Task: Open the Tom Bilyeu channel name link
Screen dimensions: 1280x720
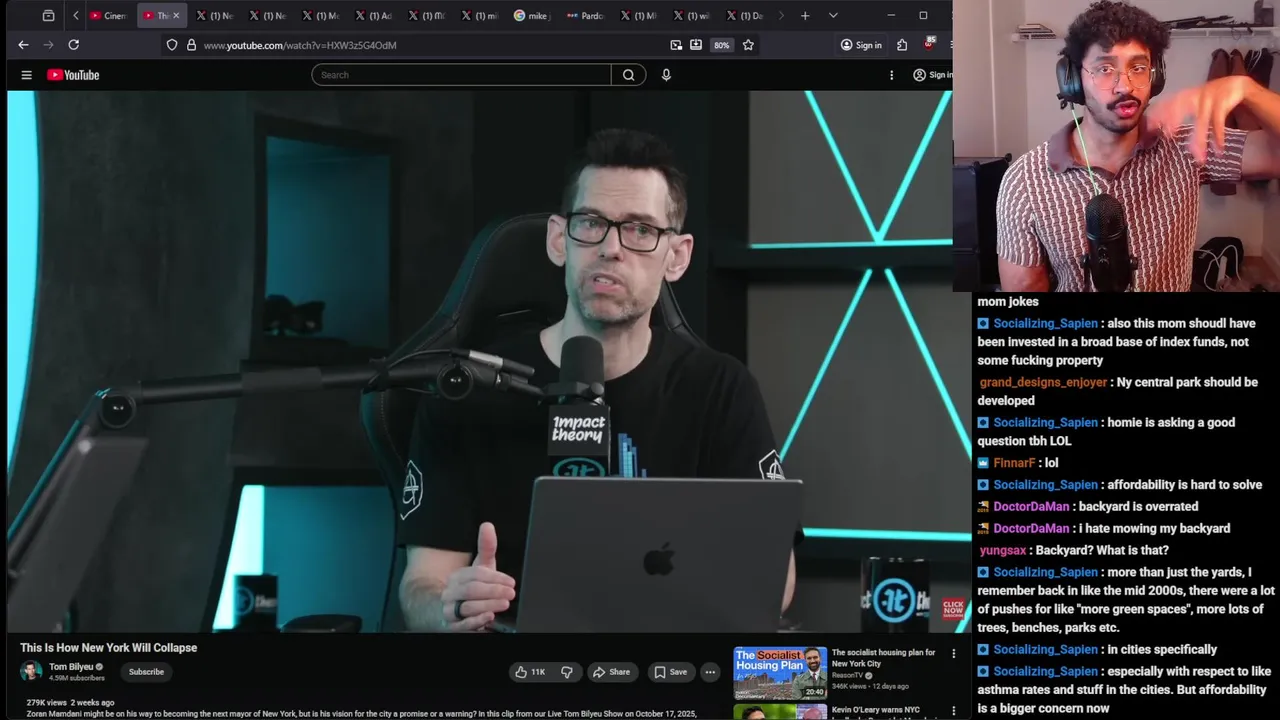Action: [71, 667]
